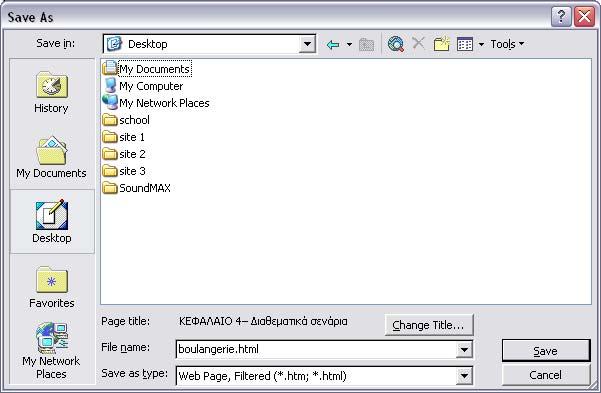Select the 'school' folder name
Screen dimensions: 601x393
click(134, 120)
